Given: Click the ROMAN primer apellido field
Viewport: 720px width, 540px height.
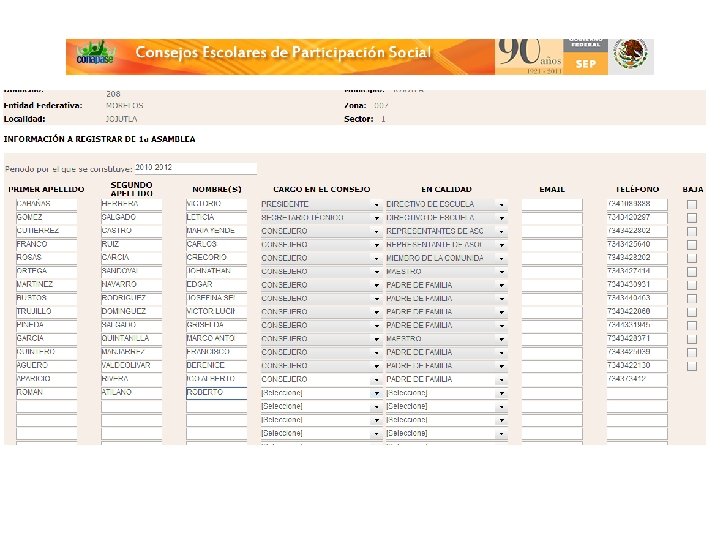Looking at the screenshot, I should pos(46,393).
